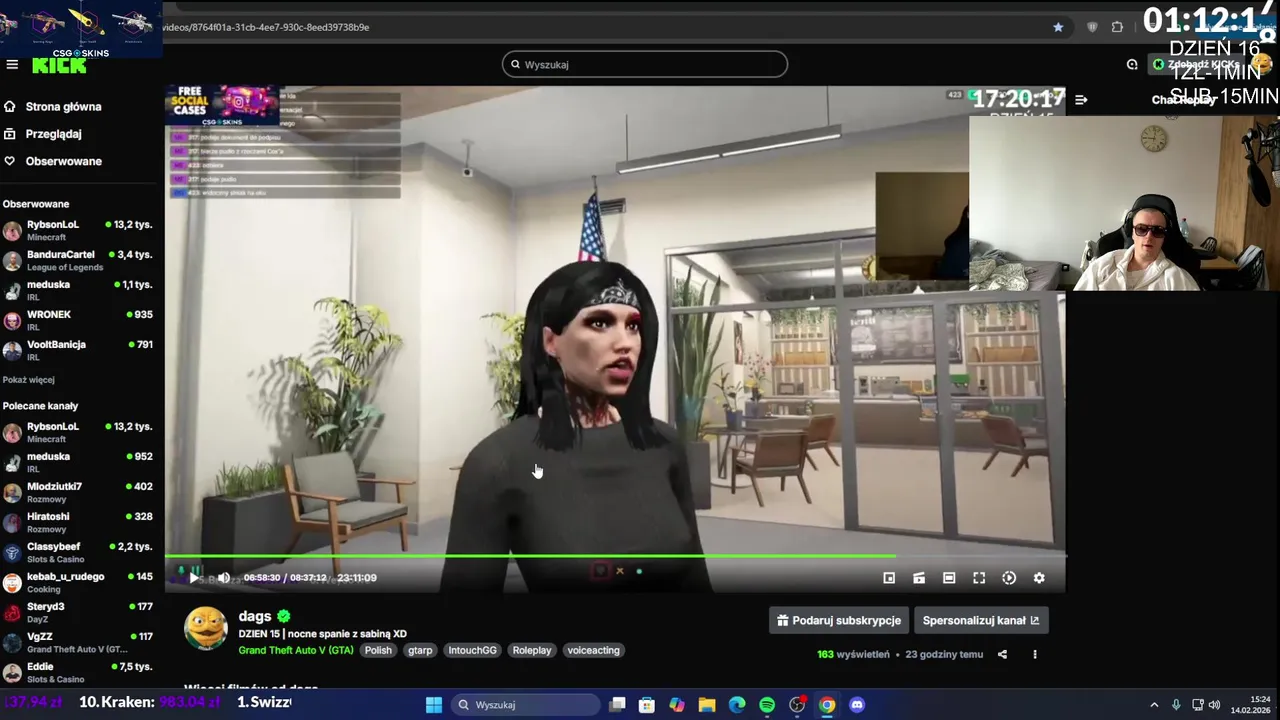Cast video to another device

(919, 578)
